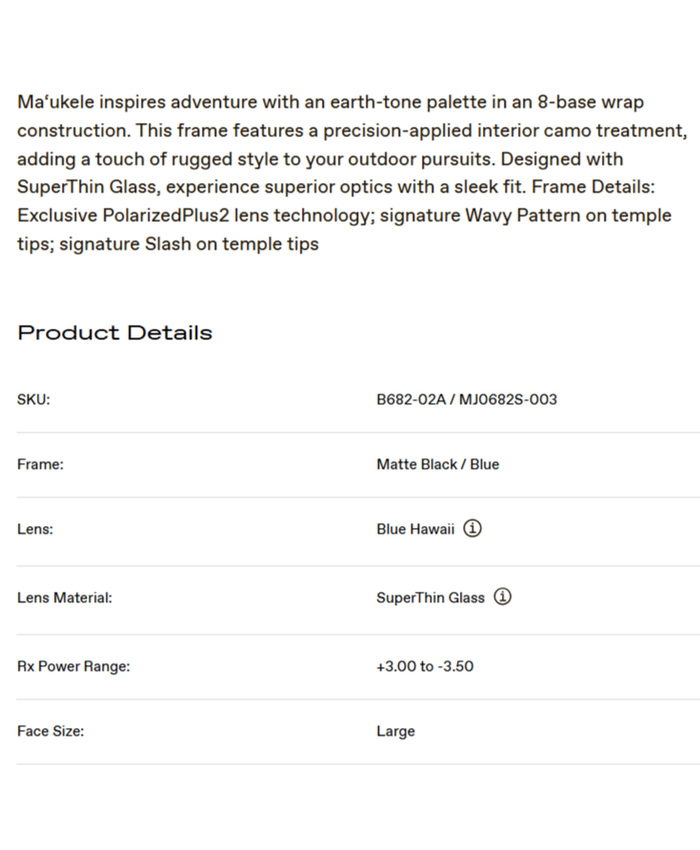This screenshot has width=700, height=850.
Task: Click the Large face size value
Action: (396, 731)
